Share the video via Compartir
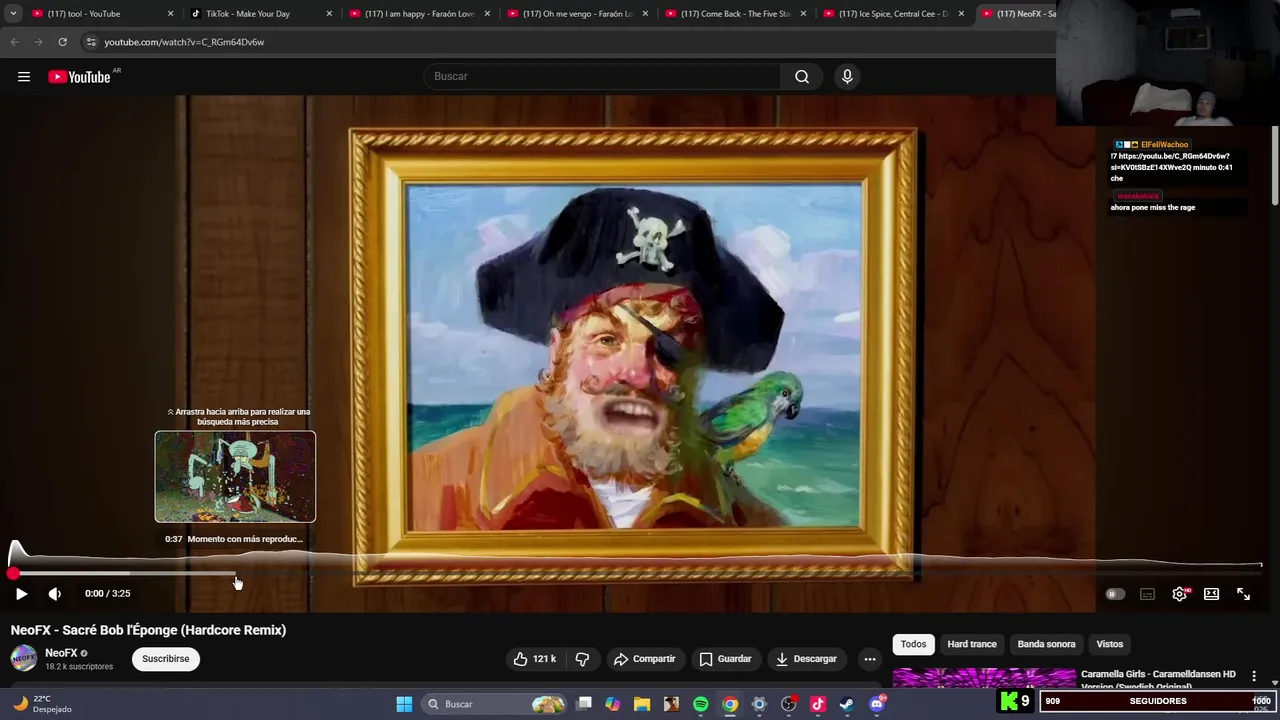The width and height of the screenshot is (1280, 720). click(x=645, y=659)
